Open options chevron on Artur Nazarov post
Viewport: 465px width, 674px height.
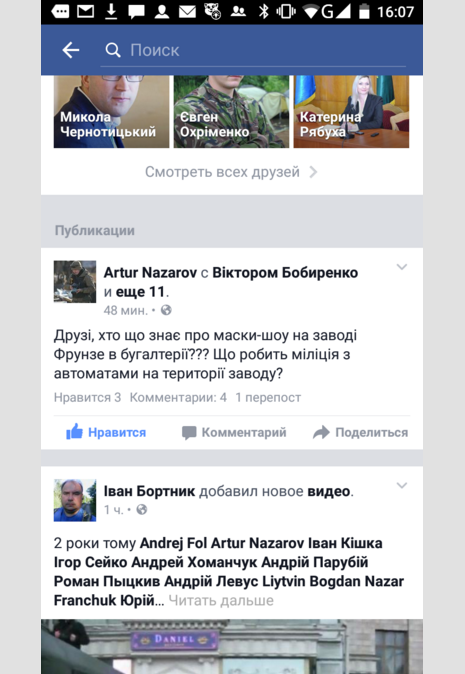click(x=402, y=267)
